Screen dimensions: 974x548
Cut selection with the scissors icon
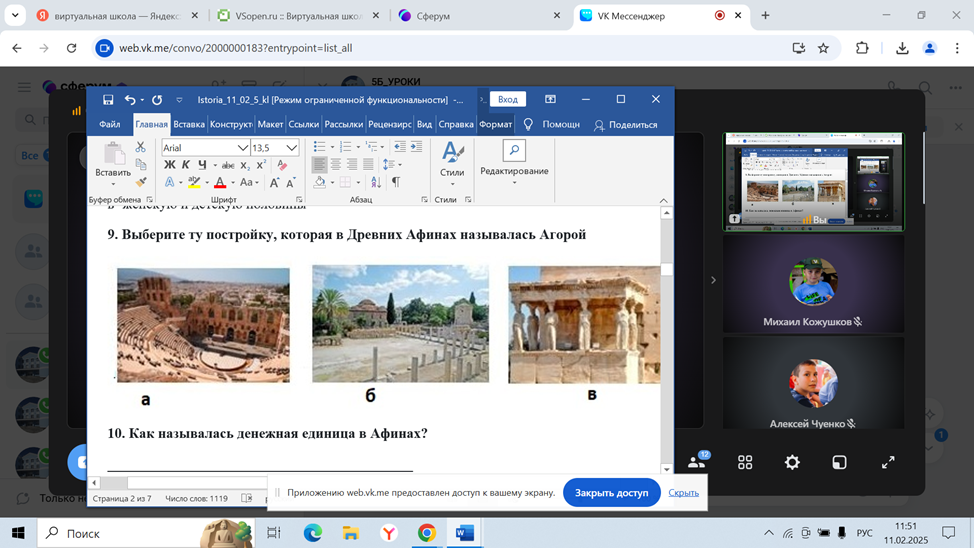140,147
